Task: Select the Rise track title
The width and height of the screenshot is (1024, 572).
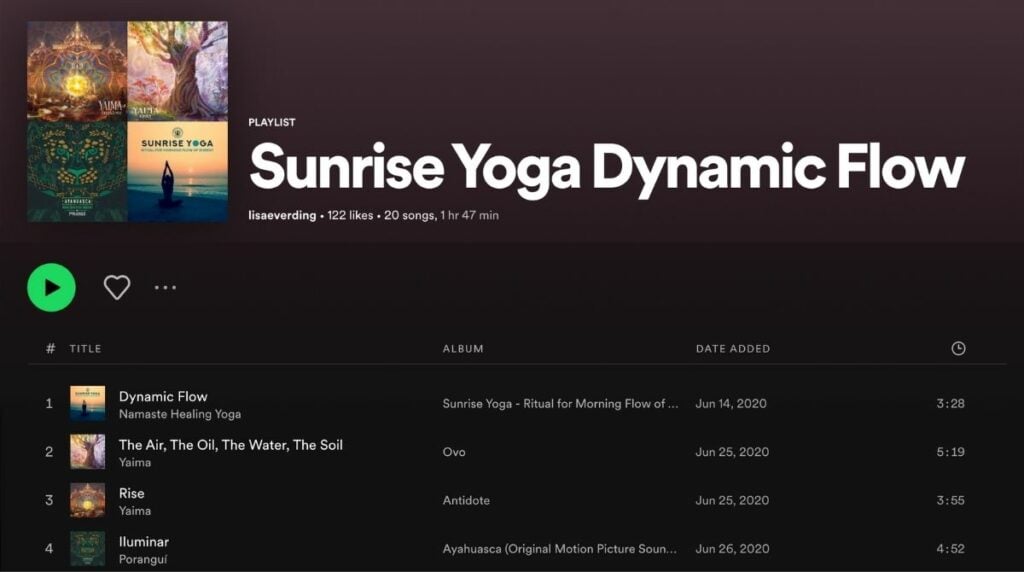Action: 131,493
